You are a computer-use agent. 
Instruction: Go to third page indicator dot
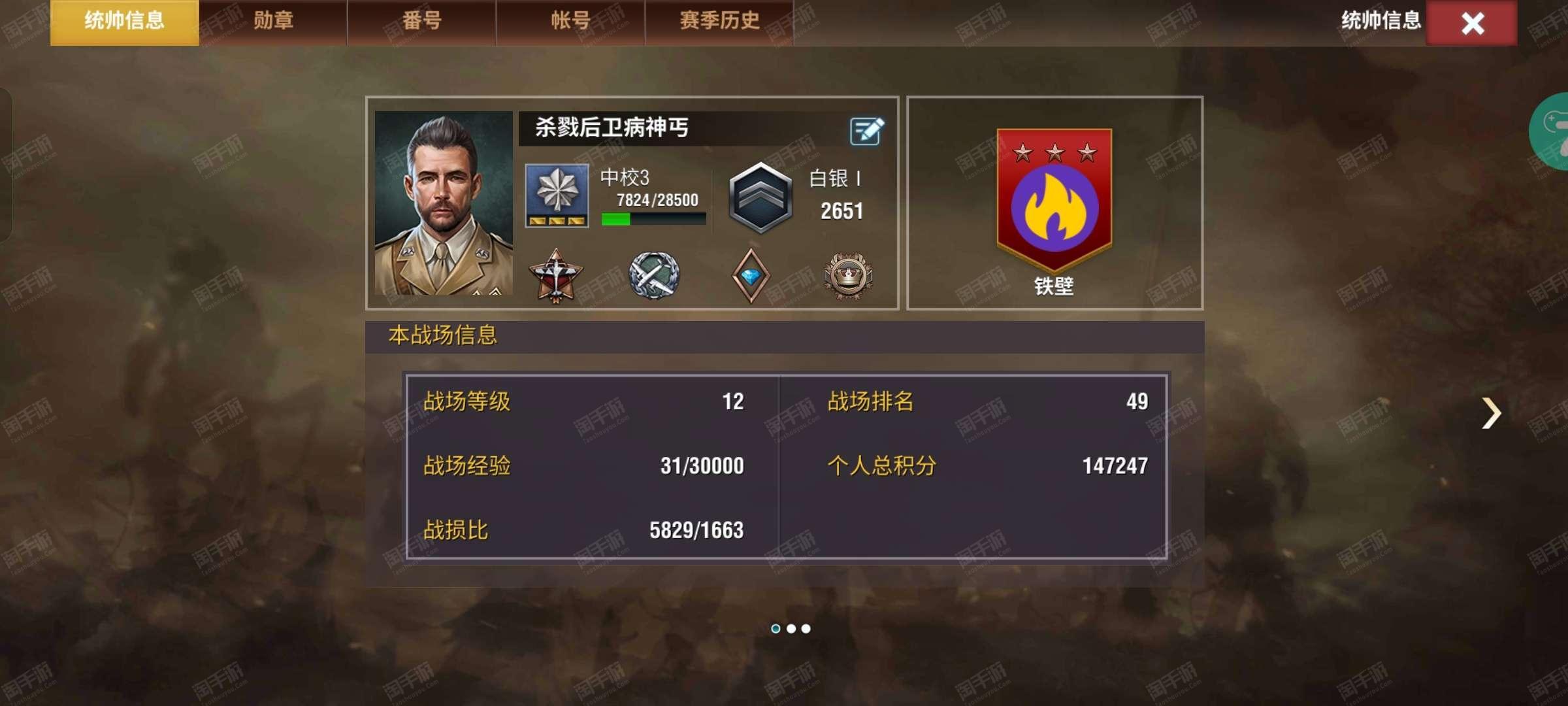pyautogui.click(x=806, y=628)
